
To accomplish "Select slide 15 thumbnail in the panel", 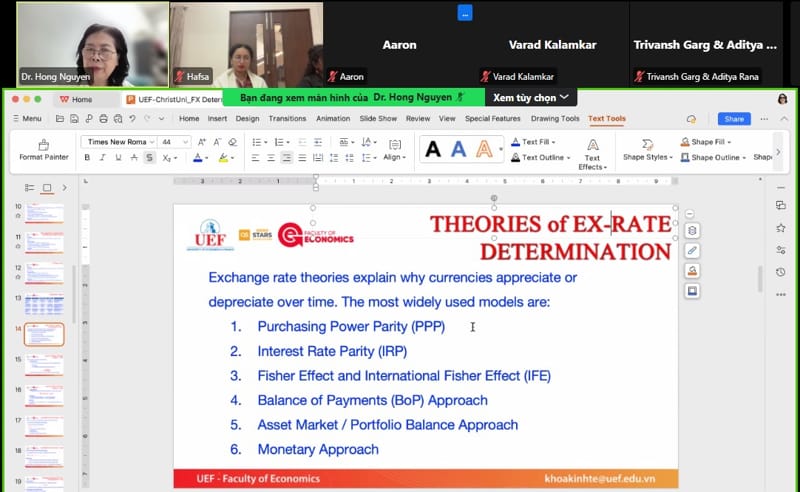I will click(x=44, y=364).
